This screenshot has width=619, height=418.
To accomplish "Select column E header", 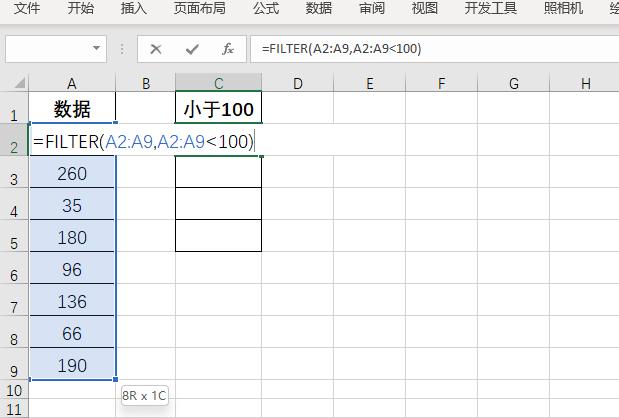I will click(x=370, y=83).
